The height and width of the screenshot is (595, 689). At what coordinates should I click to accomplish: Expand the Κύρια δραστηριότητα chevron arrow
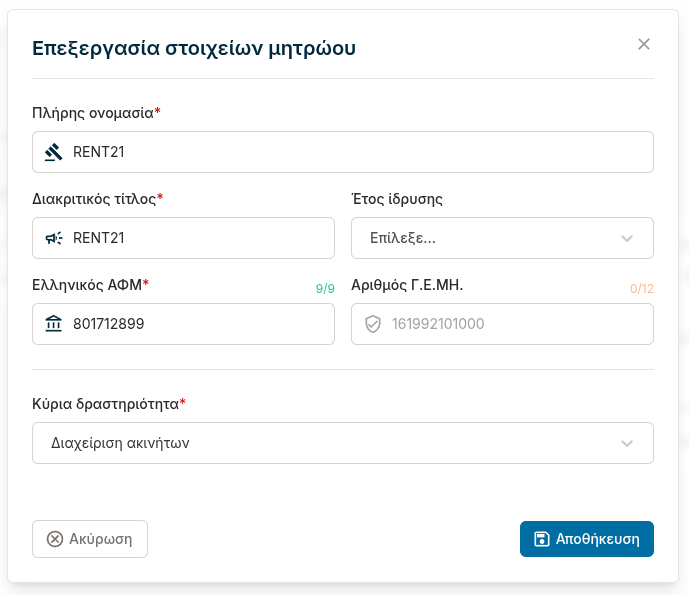click(x=627, y=443)
